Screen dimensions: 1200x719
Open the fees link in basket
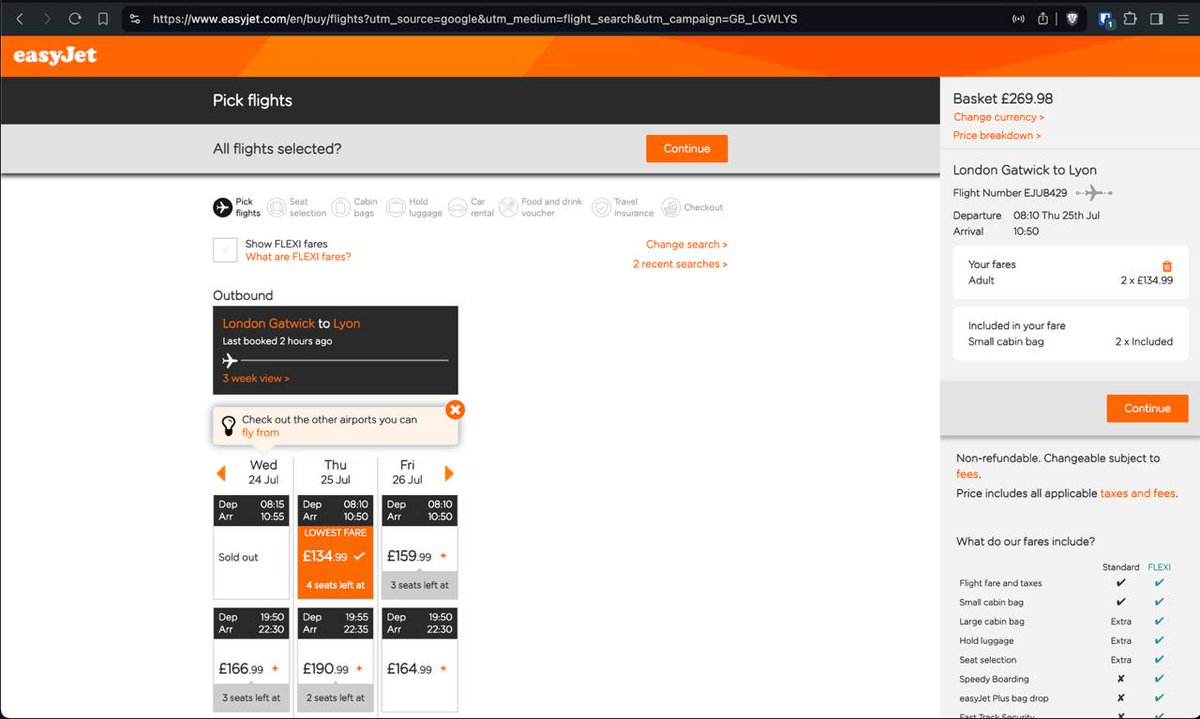click(967, 474)
